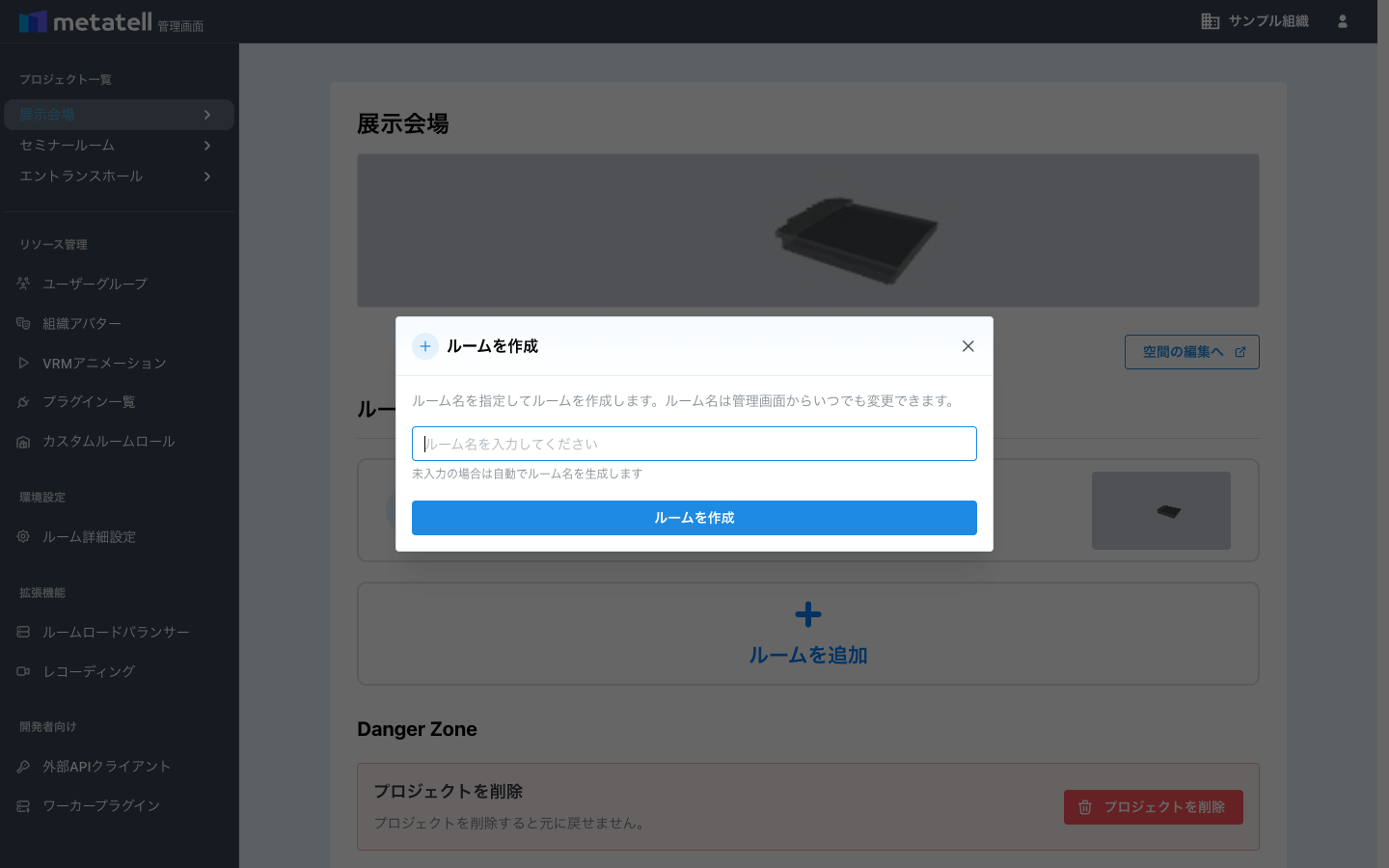Screen dimensions: 1389x868
Task: Click the サンプル組織 organization name
Action: (x=1268, y=21)
